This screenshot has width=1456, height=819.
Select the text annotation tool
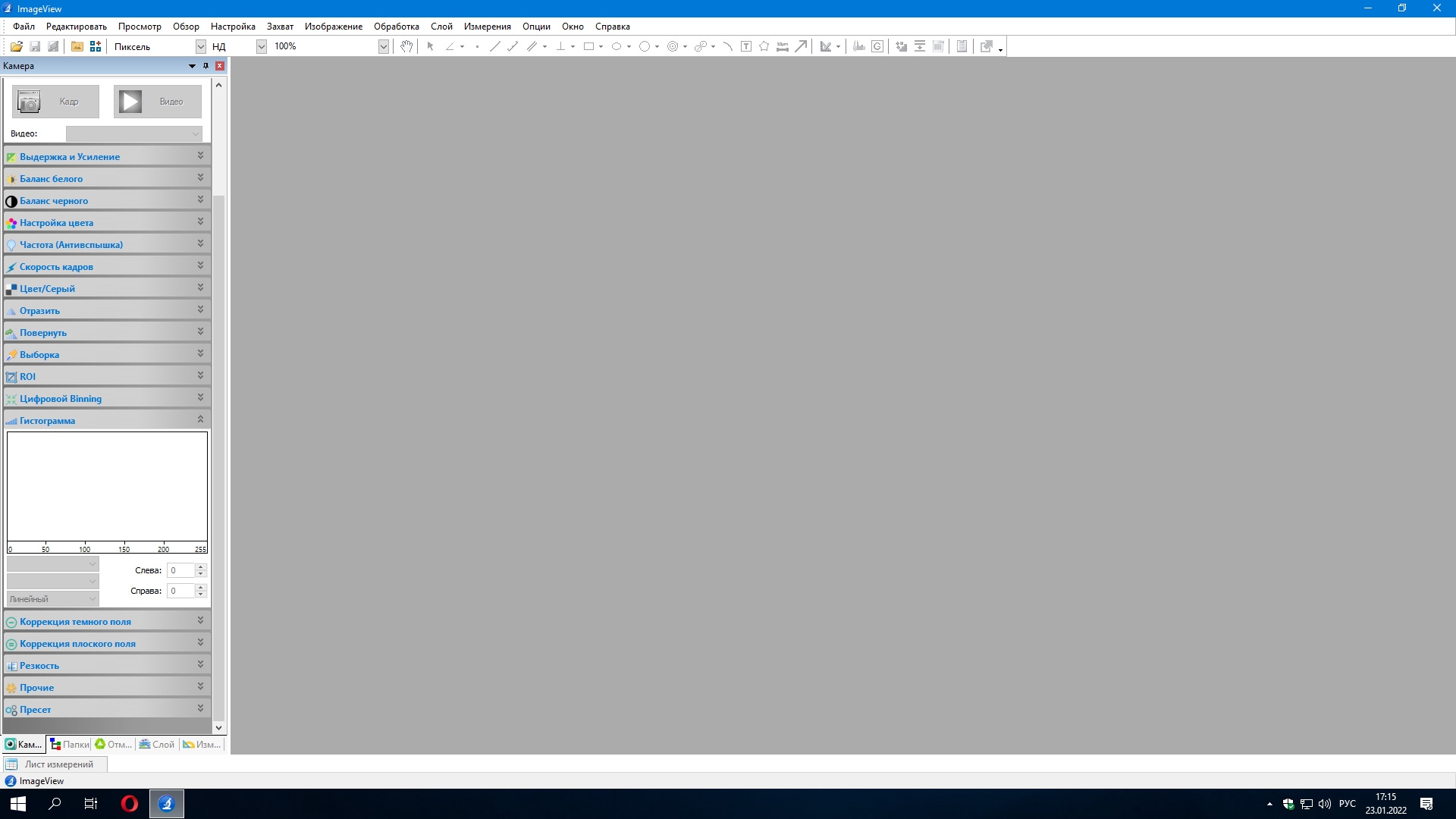[746, 47]
